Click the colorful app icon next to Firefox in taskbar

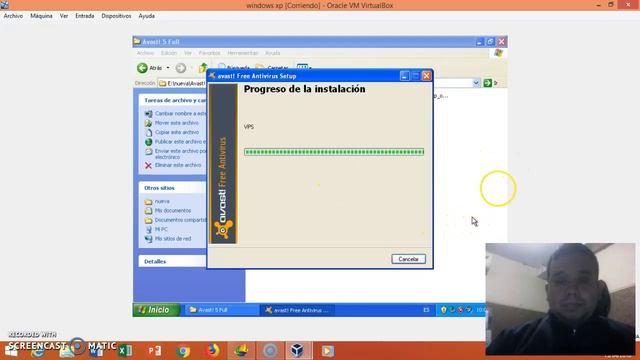pyautogui.click(x=241, y=351)
